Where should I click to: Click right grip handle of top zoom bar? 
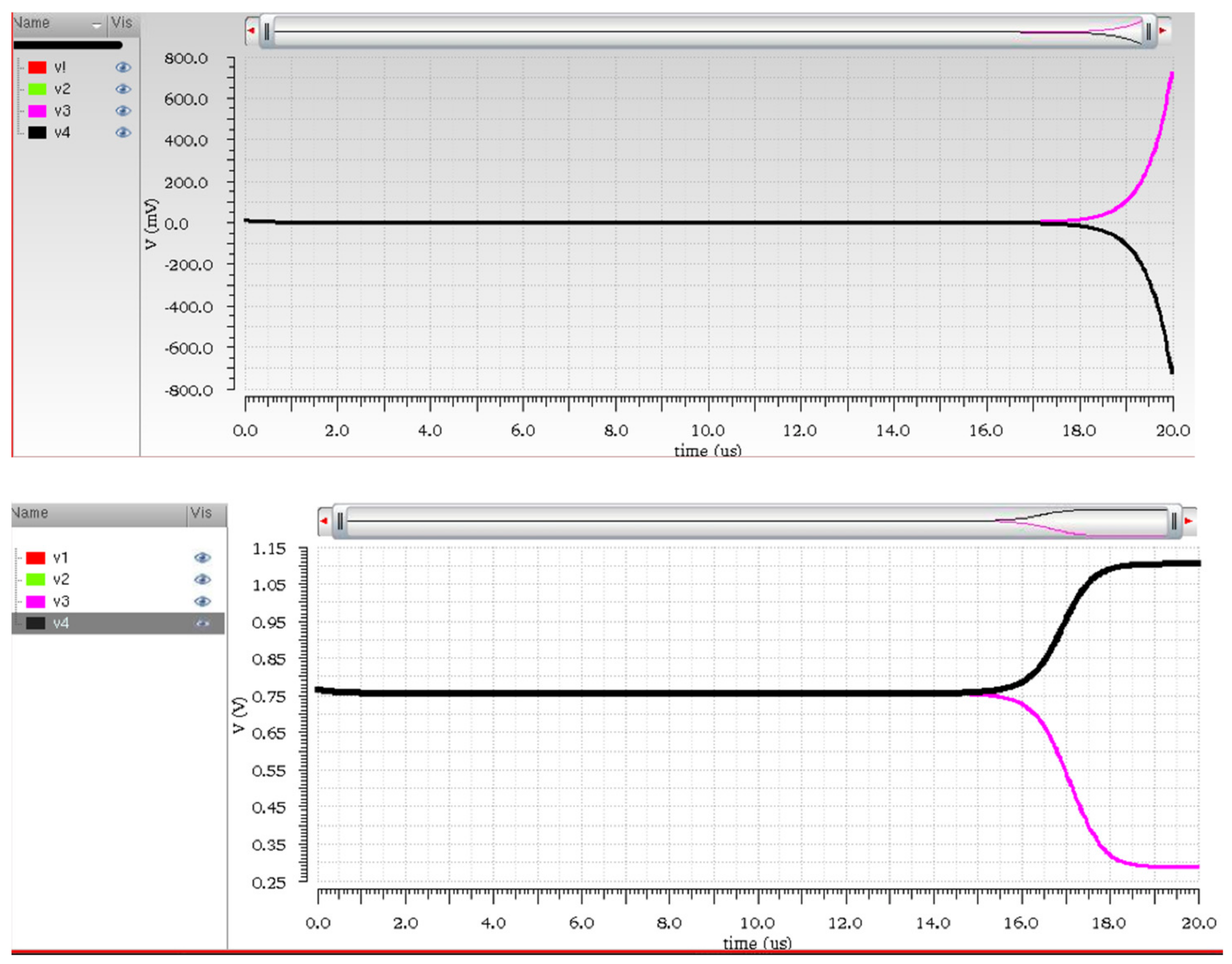pos(1148,32)
